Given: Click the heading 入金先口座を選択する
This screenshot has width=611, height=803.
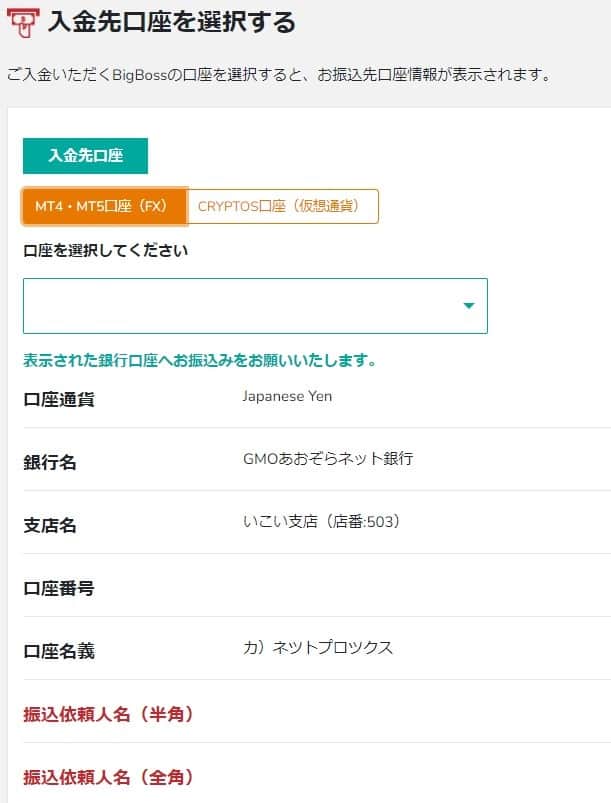Looking at the screenshot, I should (172, 23).
